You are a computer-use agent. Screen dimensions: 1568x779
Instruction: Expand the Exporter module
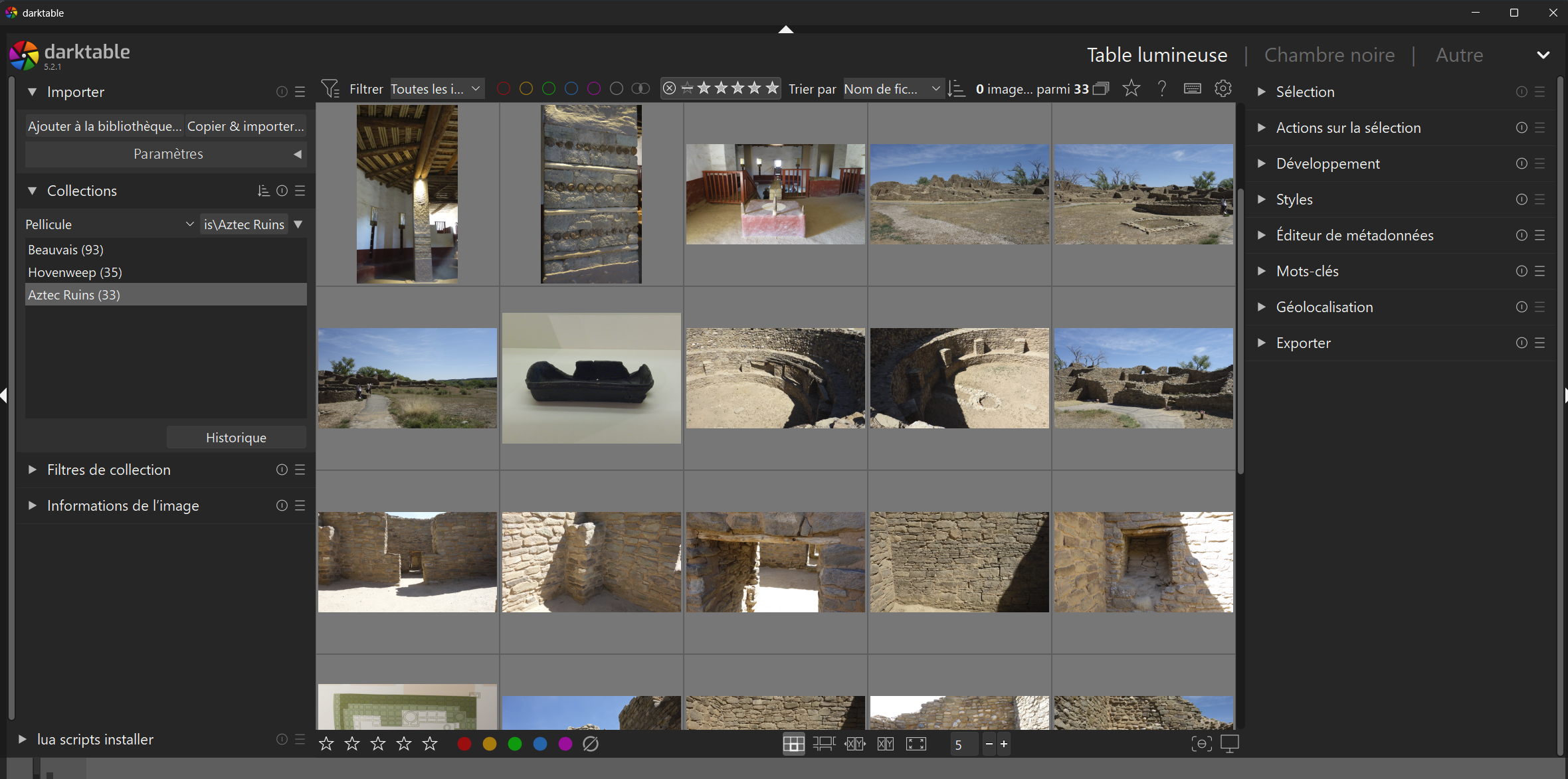1303,343
